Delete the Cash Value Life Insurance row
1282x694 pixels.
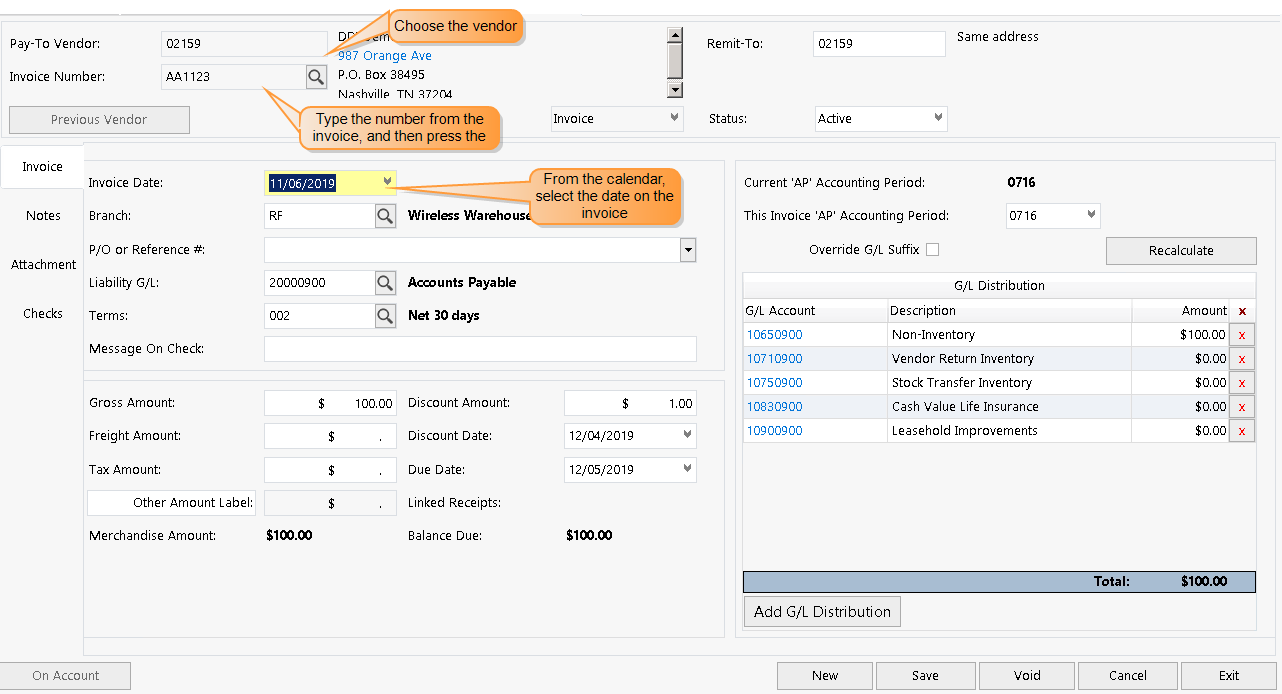[x=1241, y=406]
